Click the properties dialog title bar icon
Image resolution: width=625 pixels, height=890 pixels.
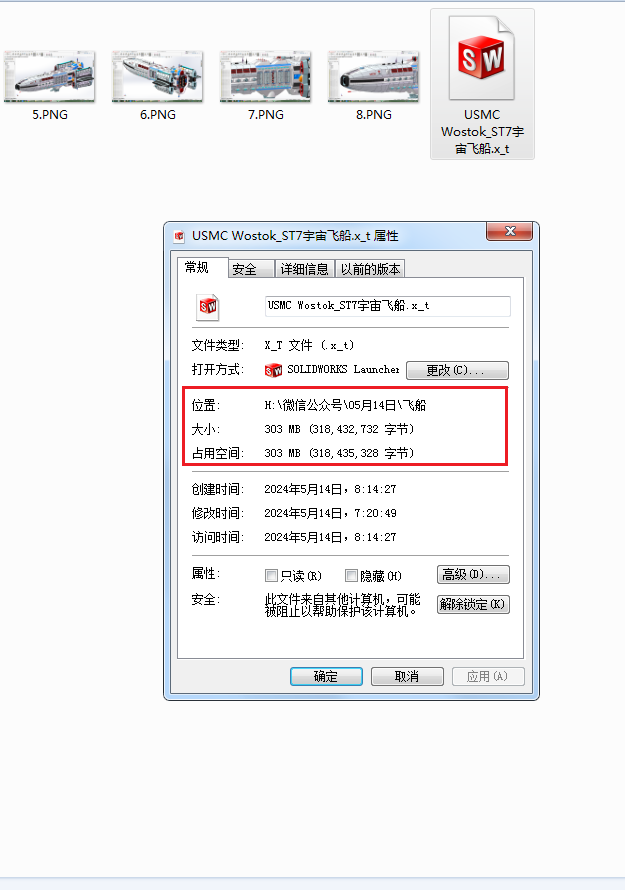pos(179,236)
